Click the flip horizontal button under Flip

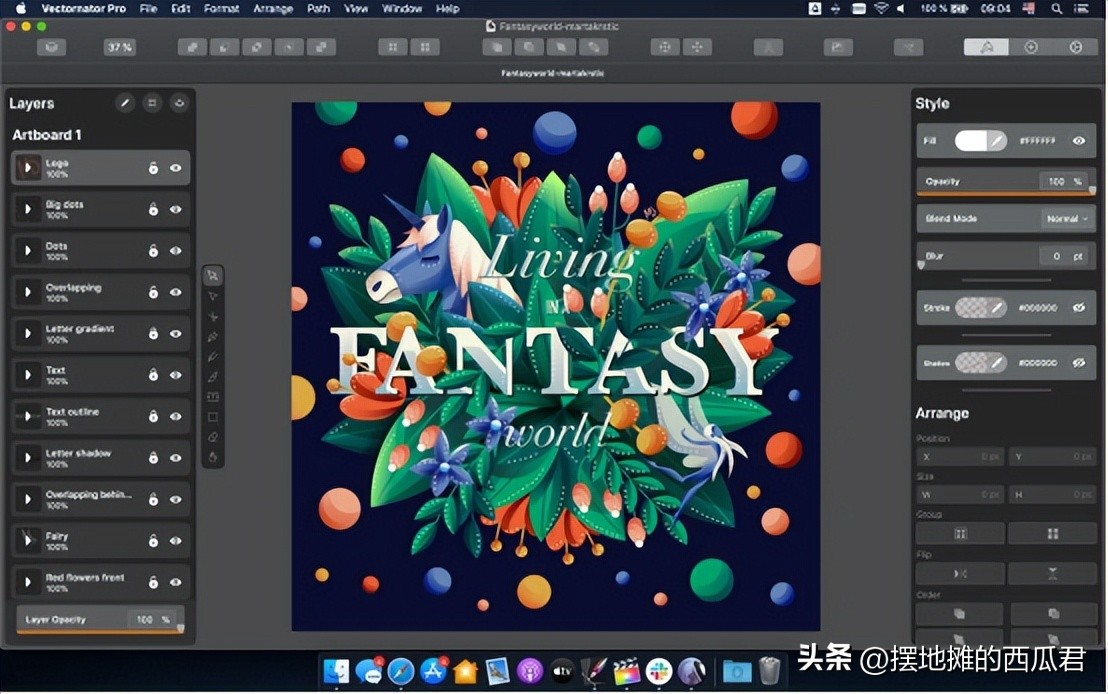[959, 572]
